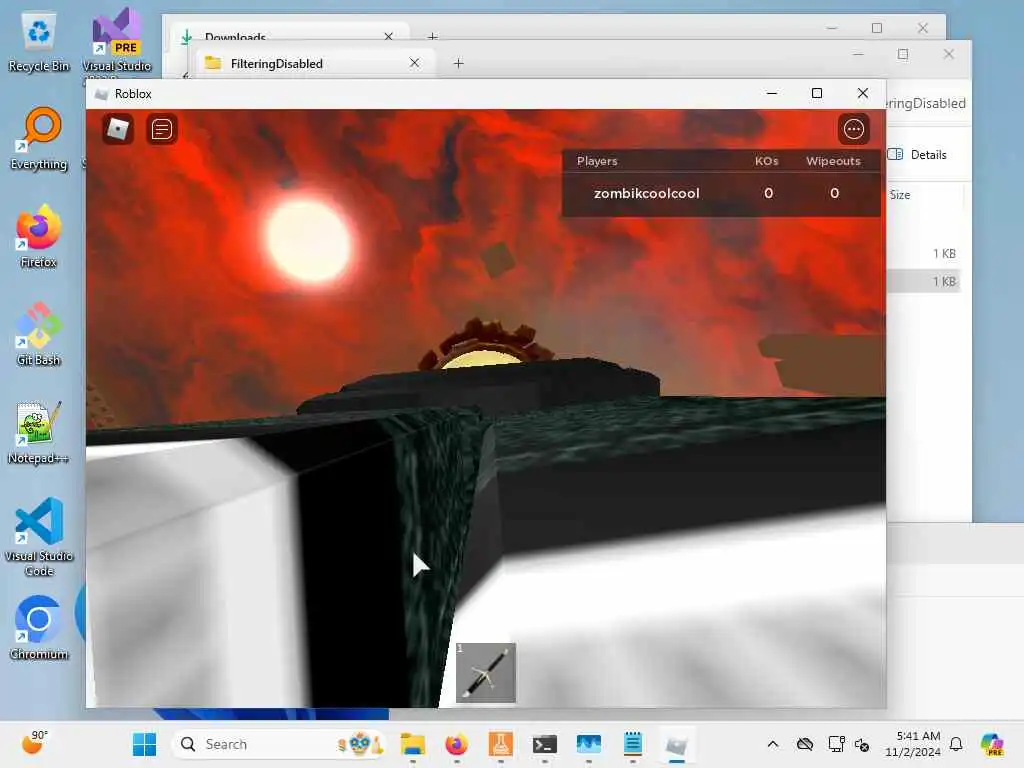Open the terminal app on the taskbar

pos(545,744)
